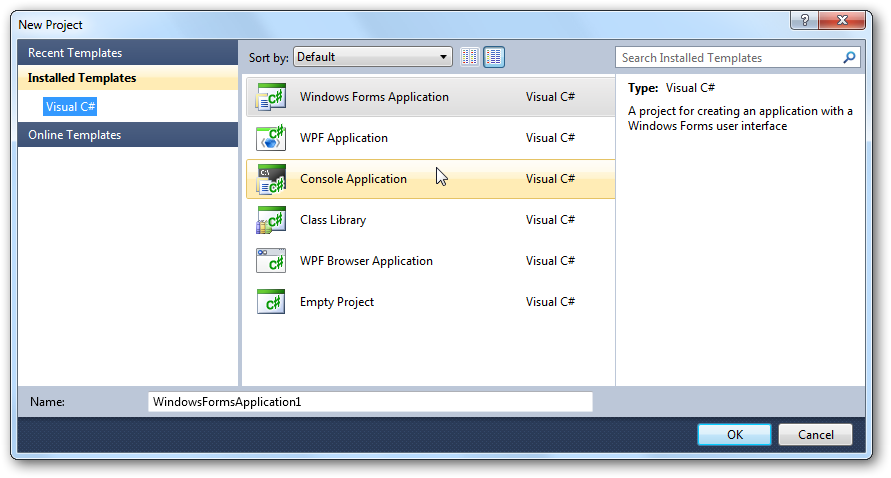Click the Class Library template icon
This screenshot has height=478, width=891.
pos(271,220)
